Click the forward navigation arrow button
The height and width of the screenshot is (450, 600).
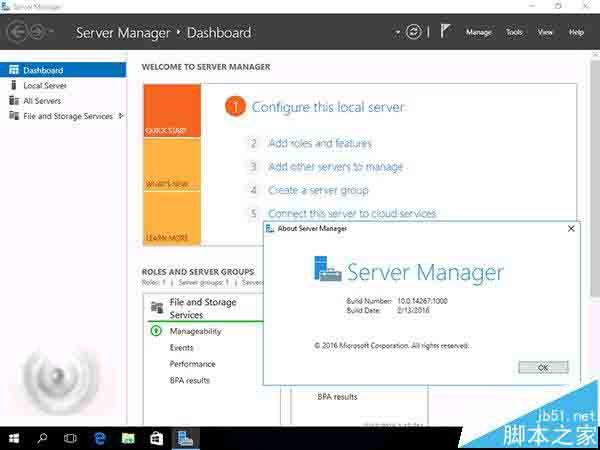point(38,32)
